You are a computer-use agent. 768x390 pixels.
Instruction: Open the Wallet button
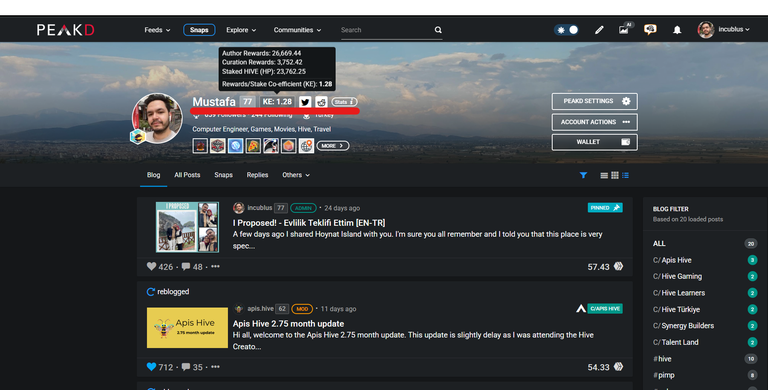click(595, 142)
